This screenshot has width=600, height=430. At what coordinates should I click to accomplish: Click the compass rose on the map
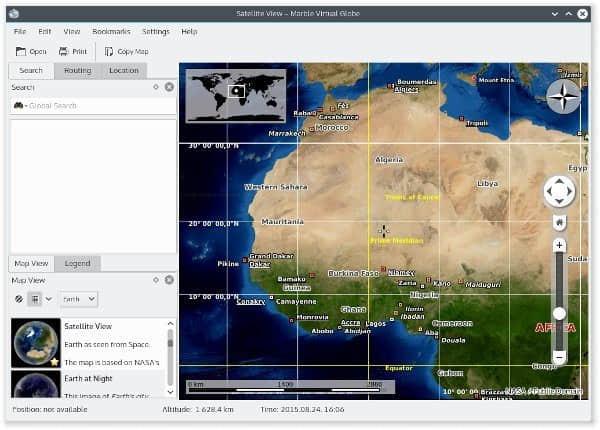pos(563,97)
